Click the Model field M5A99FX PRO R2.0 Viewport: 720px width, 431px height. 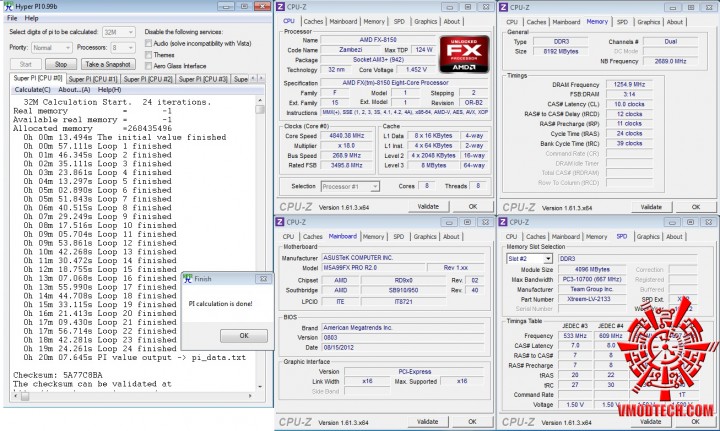coord(373,268)
